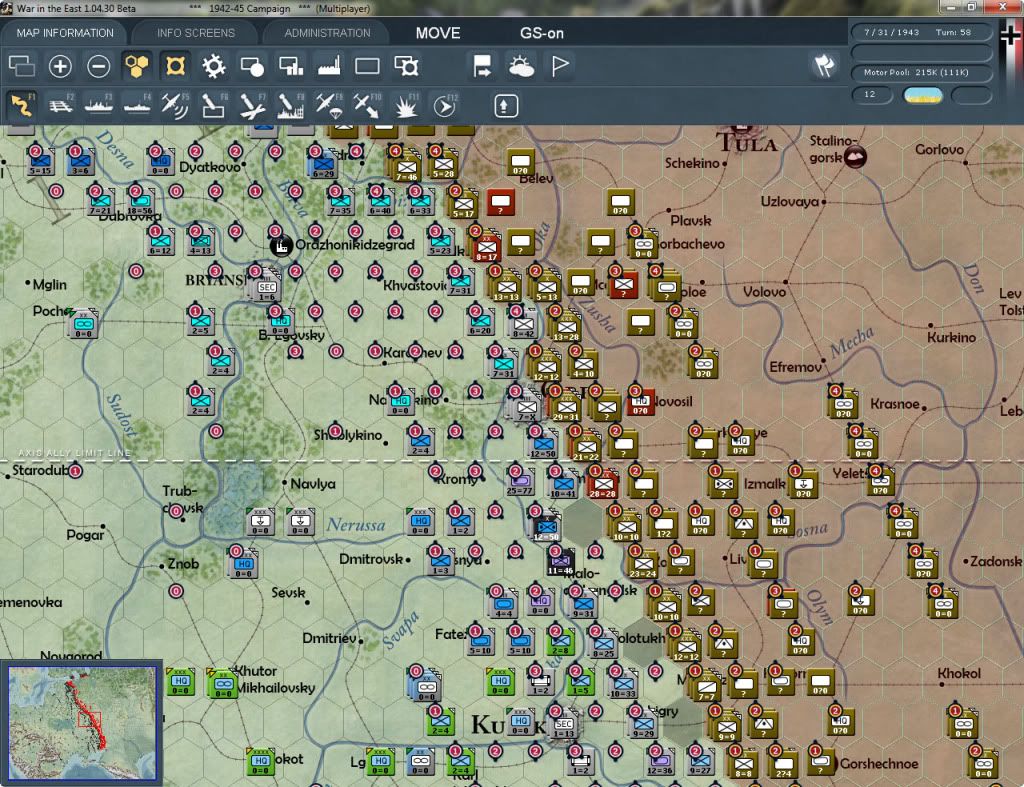Click the '12' counter field
Image resolution: width=1024 pixels, height=787 pixels.
[872, 95]
